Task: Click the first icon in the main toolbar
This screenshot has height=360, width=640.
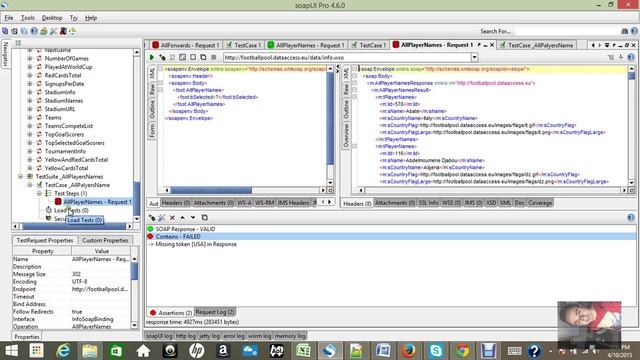Action: point(5,31)
